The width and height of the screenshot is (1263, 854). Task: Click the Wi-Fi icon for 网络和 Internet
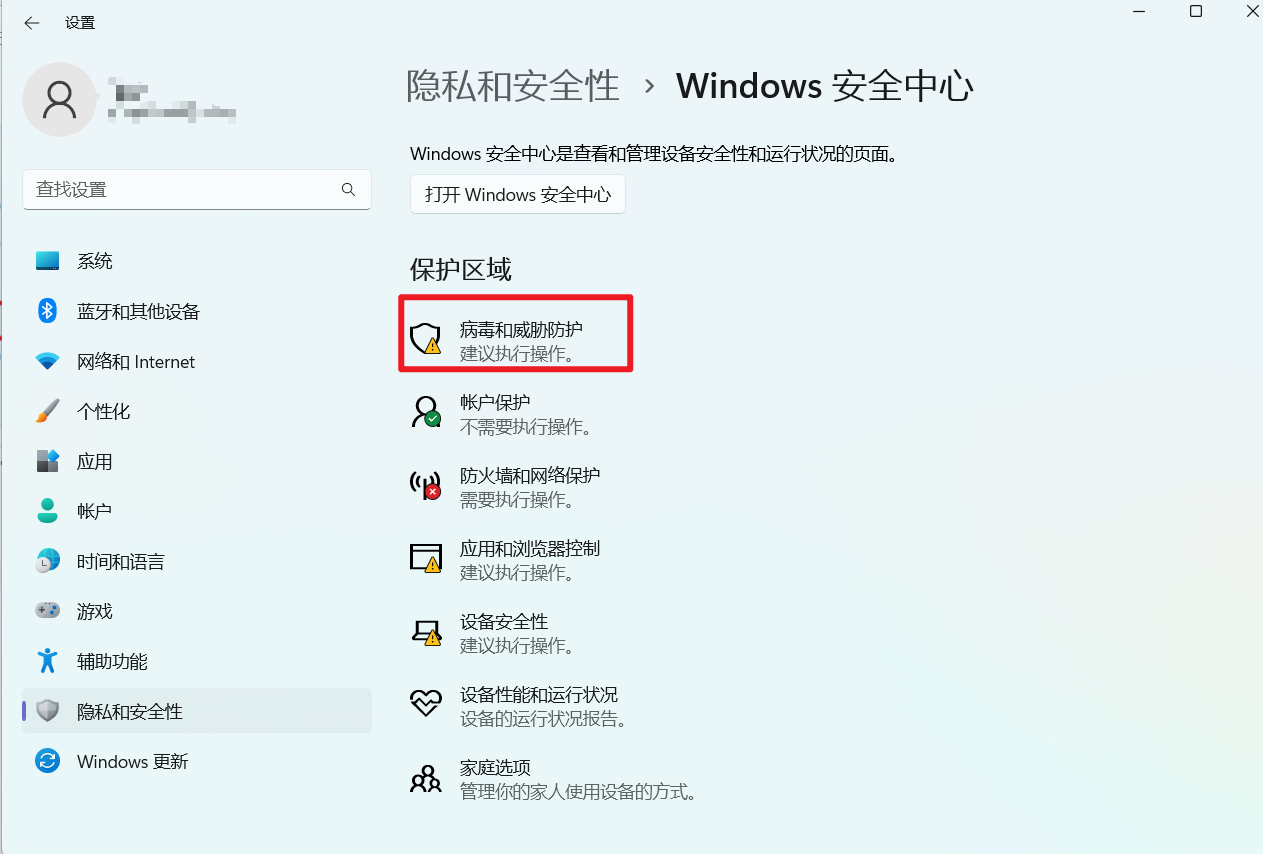(x=47, y=361)
